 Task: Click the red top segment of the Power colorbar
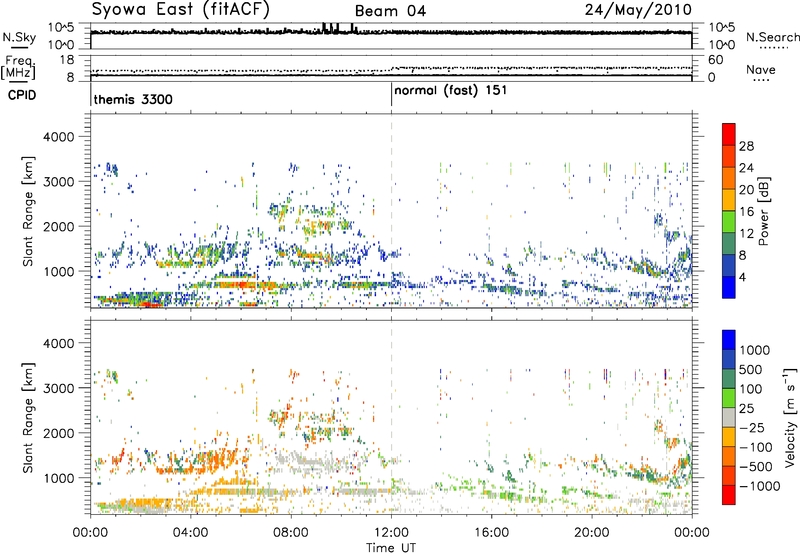(x=729, y=134)
